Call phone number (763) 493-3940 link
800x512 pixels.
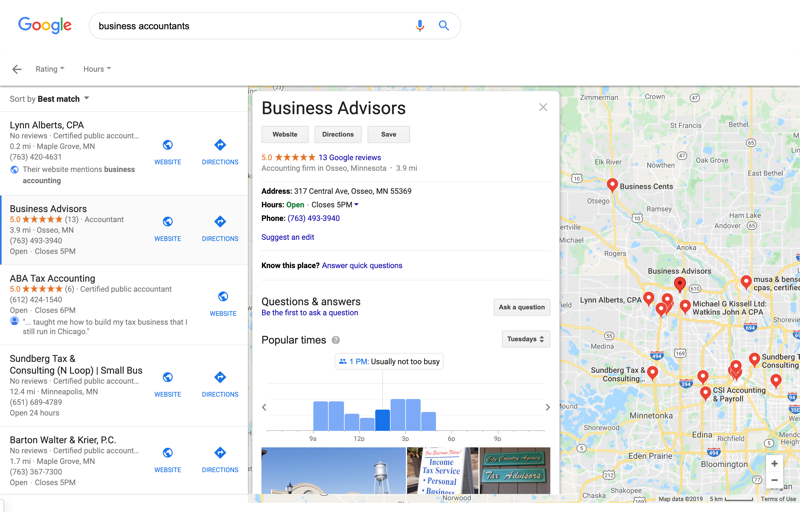(x=313, y=218)
